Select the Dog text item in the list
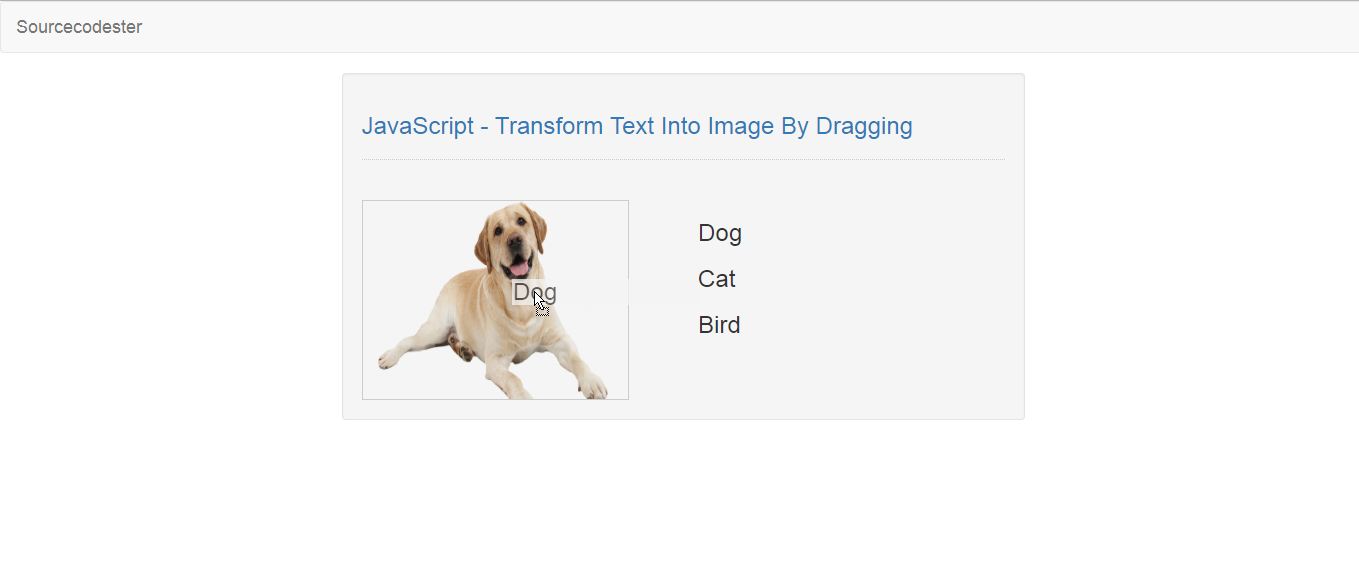The image size is (1359, 561). [720, 233]
